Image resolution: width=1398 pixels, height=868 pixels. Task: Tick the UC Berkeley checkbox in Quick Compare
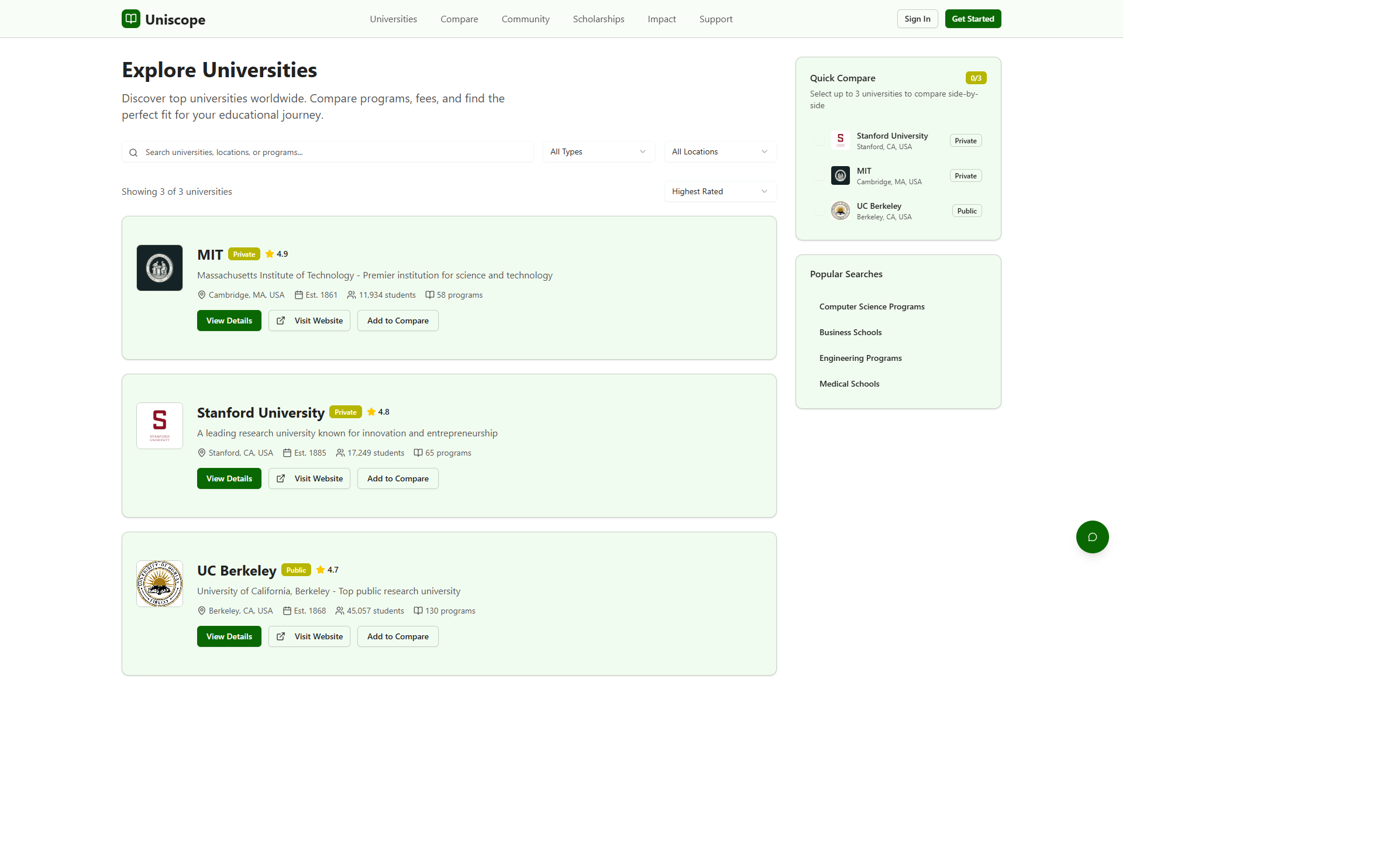(819, 211)
